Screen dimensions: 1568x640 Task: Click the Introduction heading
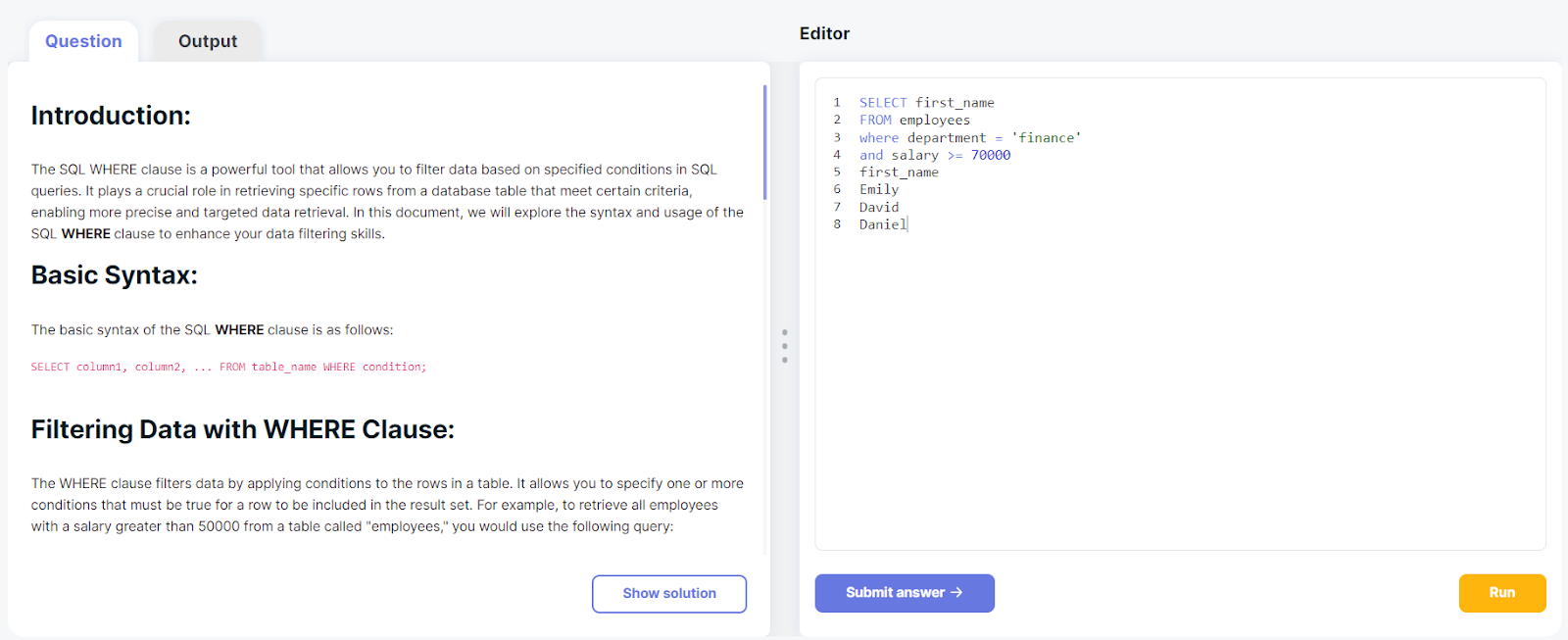(x=111, y=116)
